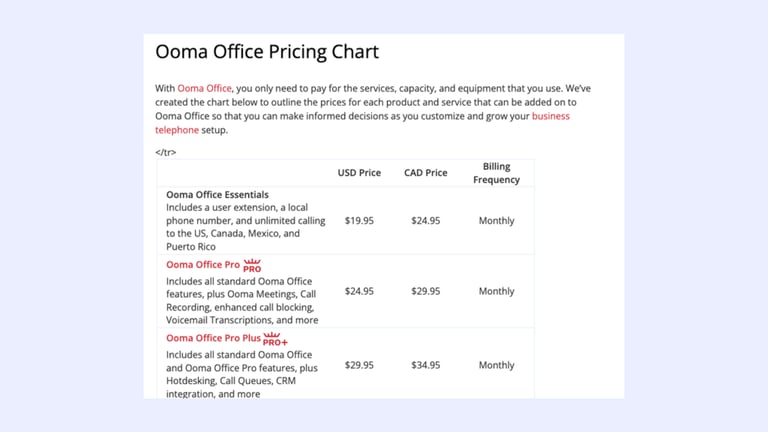Select the USD Price column header
The image size is (768, 432).
click(359, 172)
